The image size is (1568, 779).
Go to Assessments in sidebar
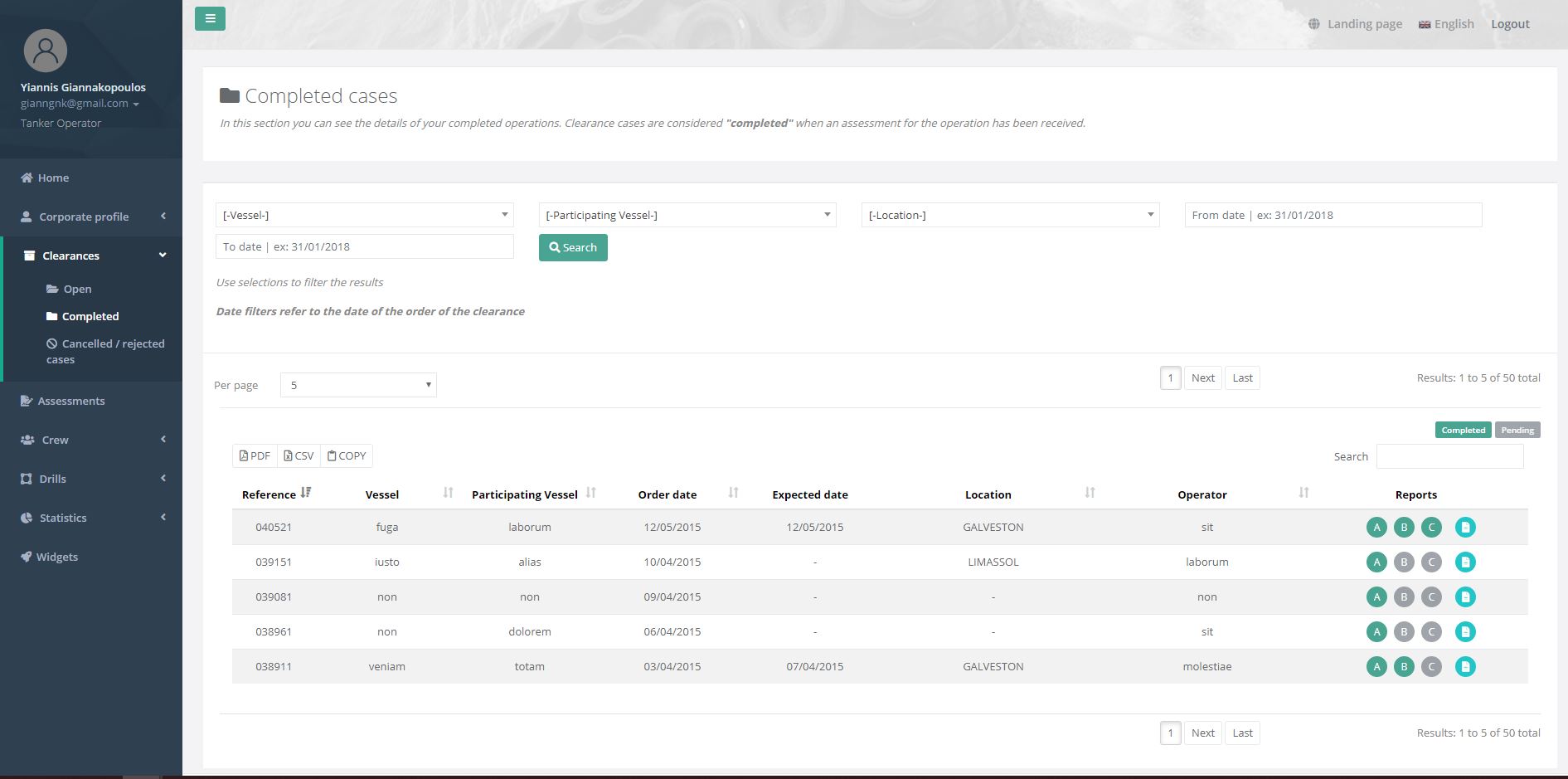tap(71, 401)
